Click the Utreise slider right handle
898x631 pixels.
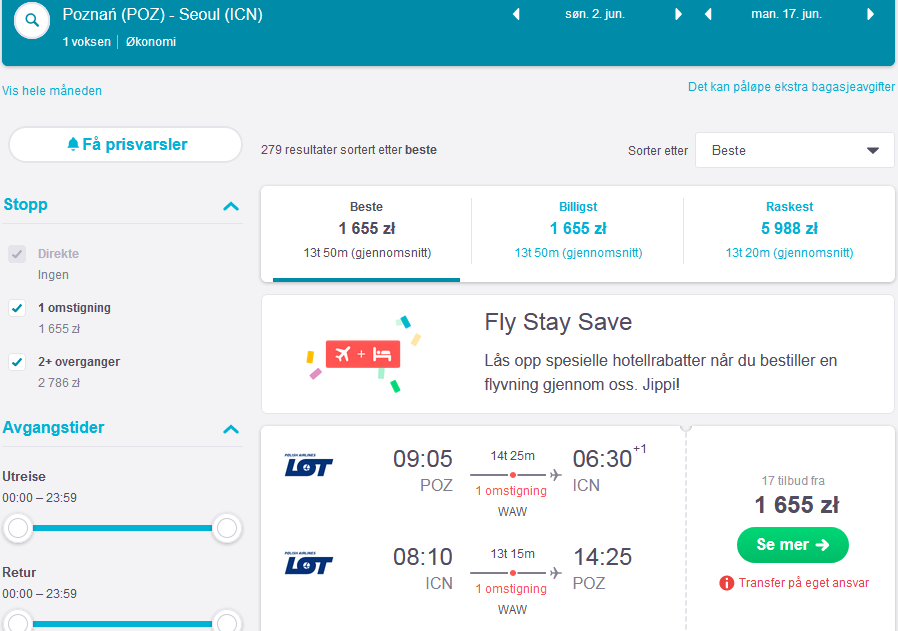(x=227, y=528)
